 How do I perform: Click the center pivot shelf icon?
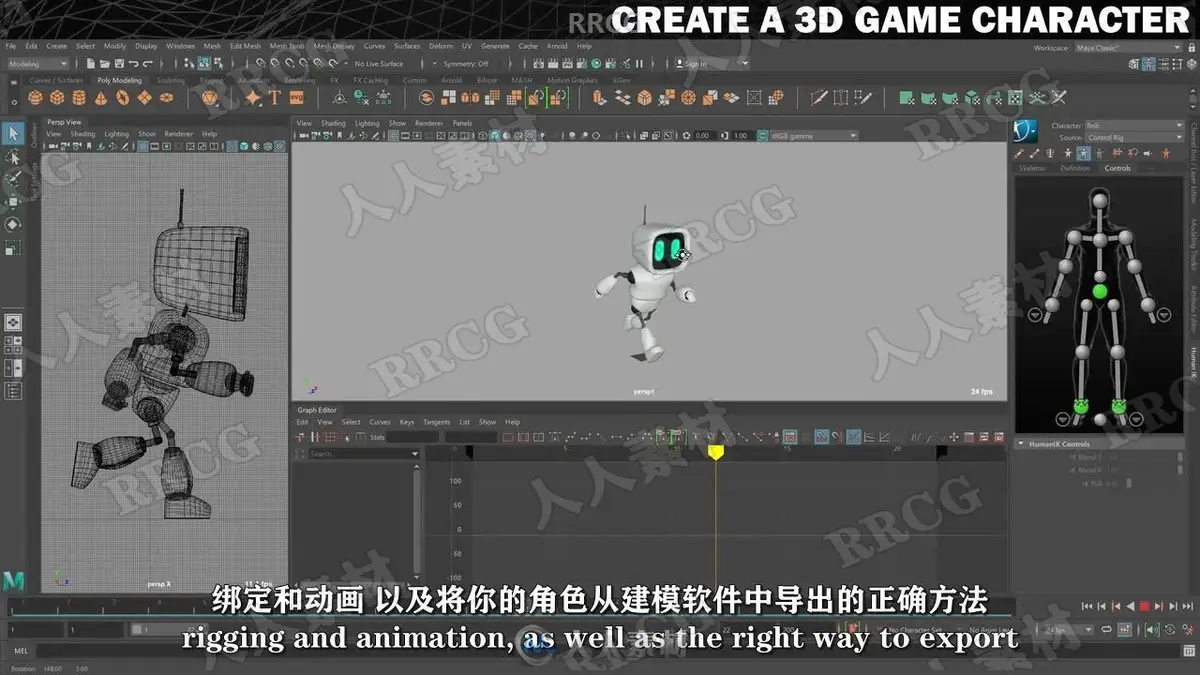point(340,98)
